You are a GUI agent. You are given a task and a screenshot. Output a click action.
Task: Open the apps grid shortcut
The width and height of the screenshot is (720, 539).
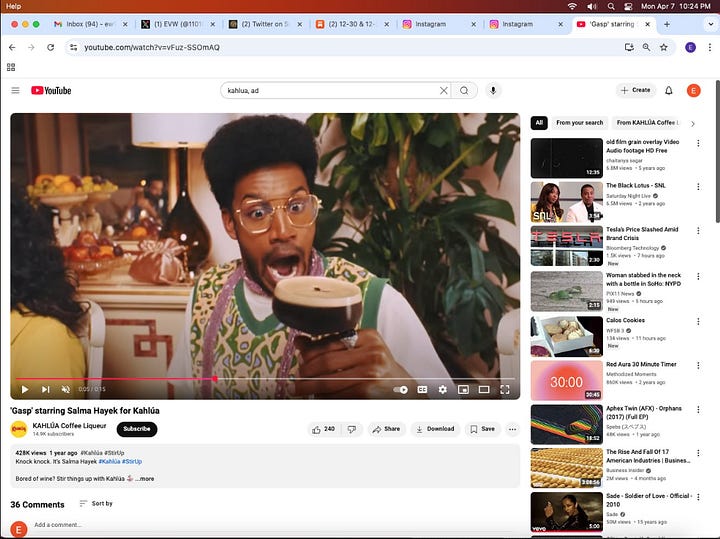[11, 67]
